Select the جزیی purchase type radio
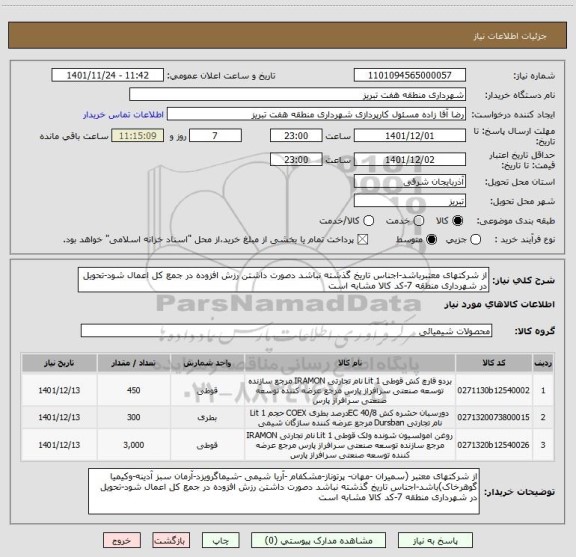The height and width of the screenshot is (557, 576). 475,240
